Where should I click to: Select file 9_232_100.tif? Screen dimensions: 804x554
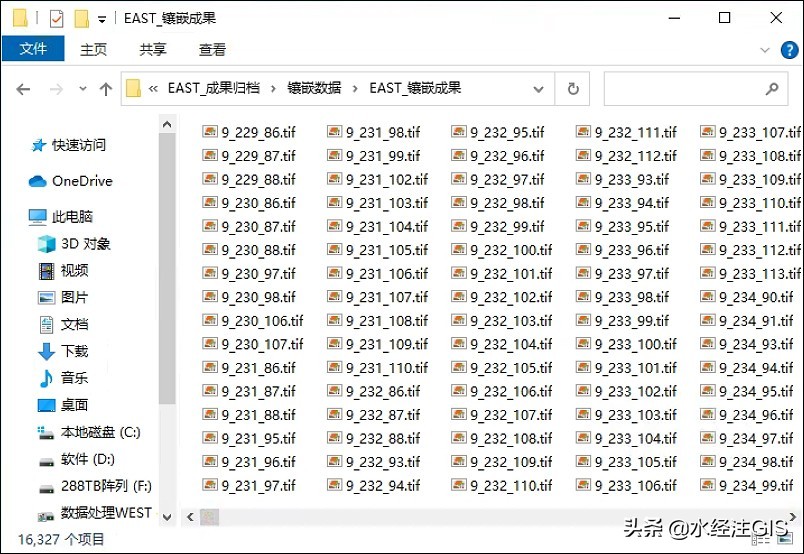(502, 250)
